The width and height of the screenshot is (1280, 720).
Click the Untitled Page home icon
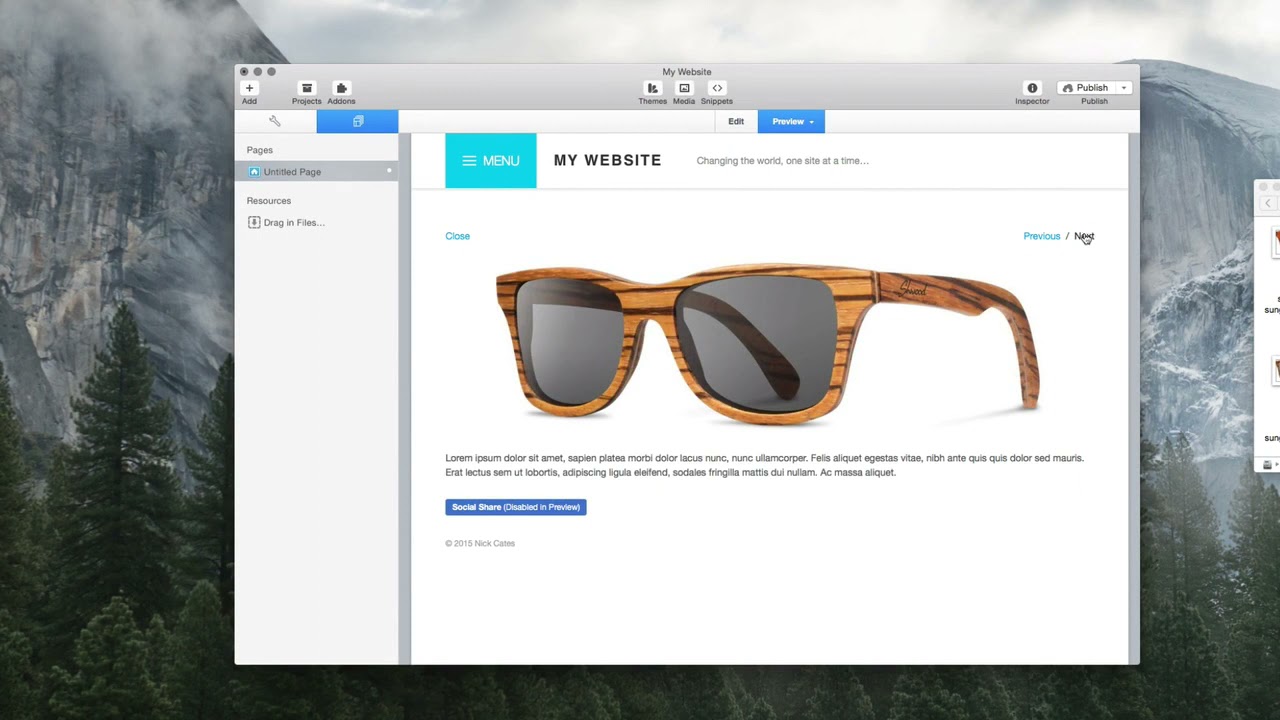click(254, 172)
